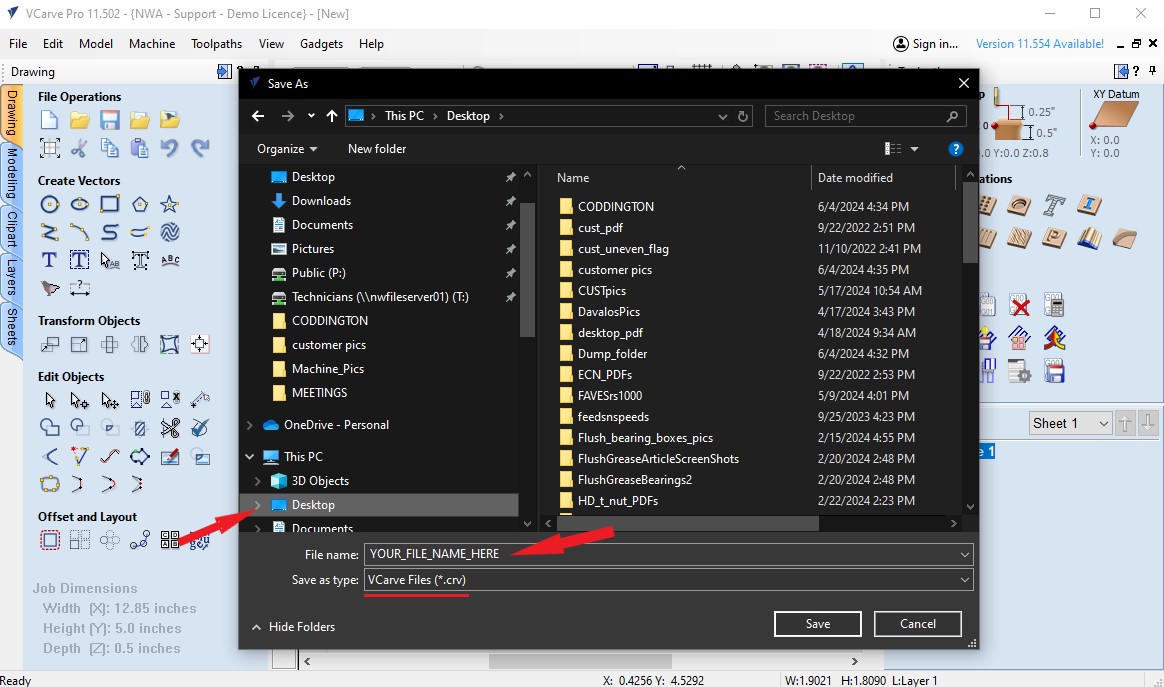1164x687 pixels.
Task: Select the Draw Polygon tool
Action: (x=140, y=204)
